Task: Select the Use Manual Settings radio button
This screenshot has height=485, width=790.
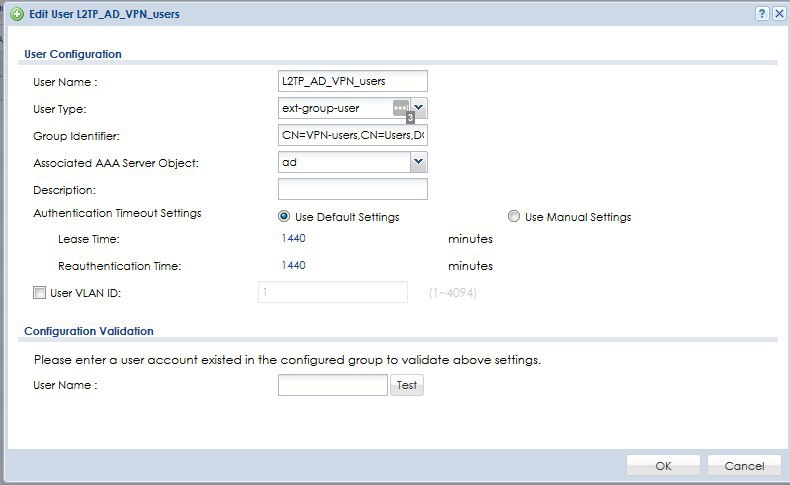Action: click(514, 217)
